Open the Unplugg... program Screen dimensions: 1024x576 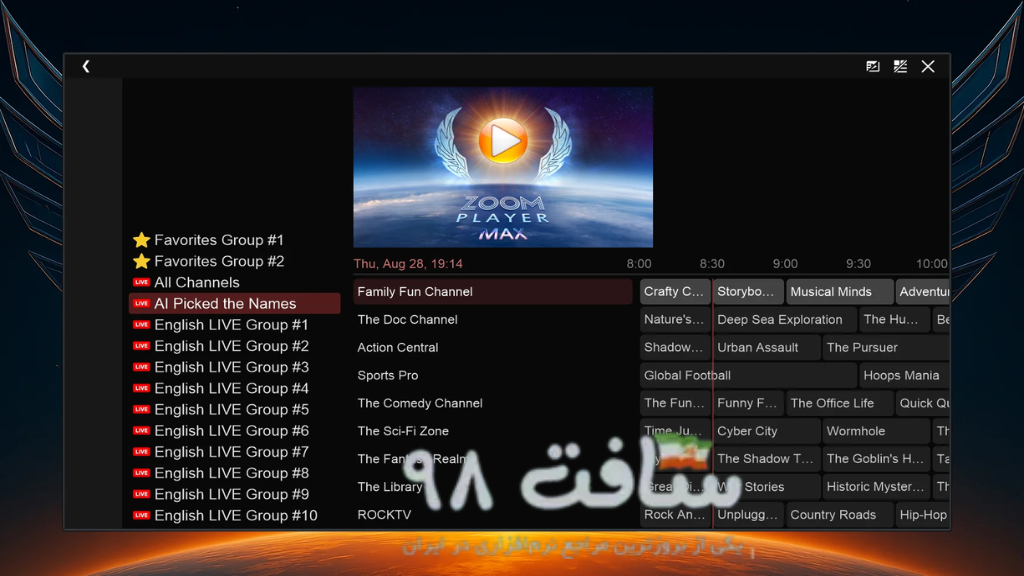748,515
